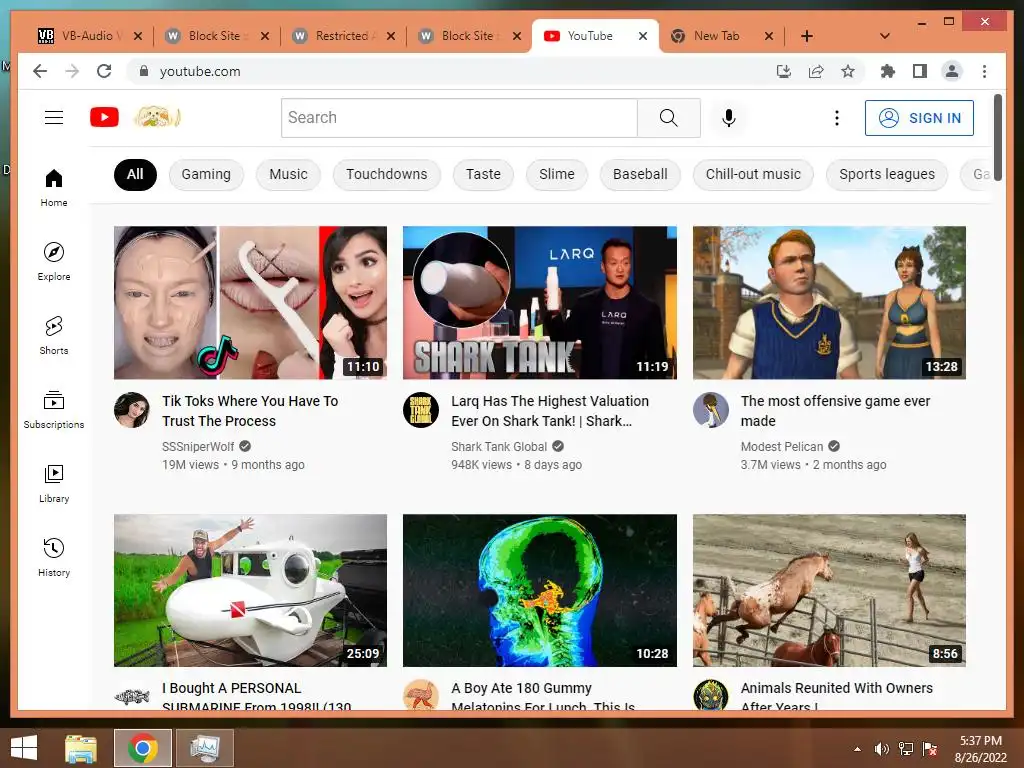Click the YouTube logo
1024x768 pixels.
click(104, 118)
